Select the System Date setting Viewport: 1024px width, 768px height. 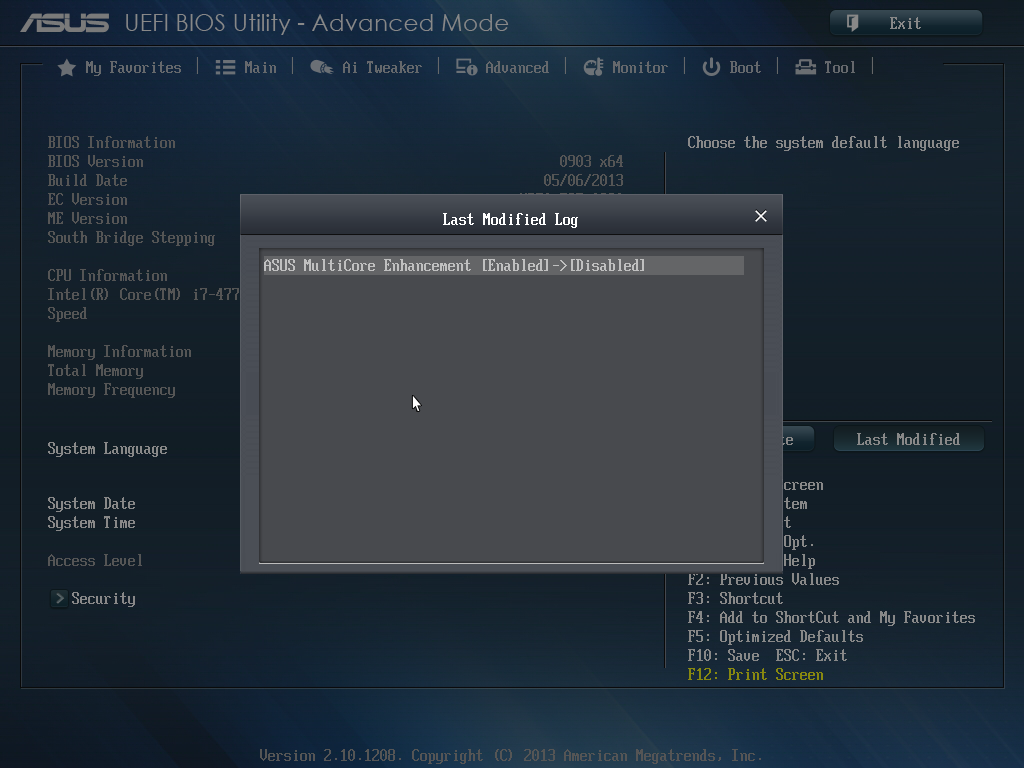point(91,504)
